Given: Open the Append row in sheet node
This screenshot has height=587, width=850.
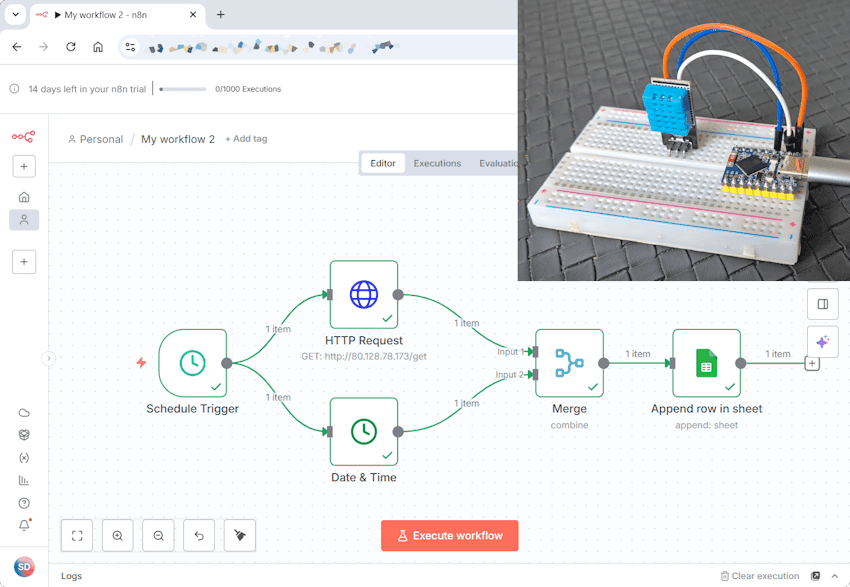Looking at the screenshot, I should coord(706,364).
